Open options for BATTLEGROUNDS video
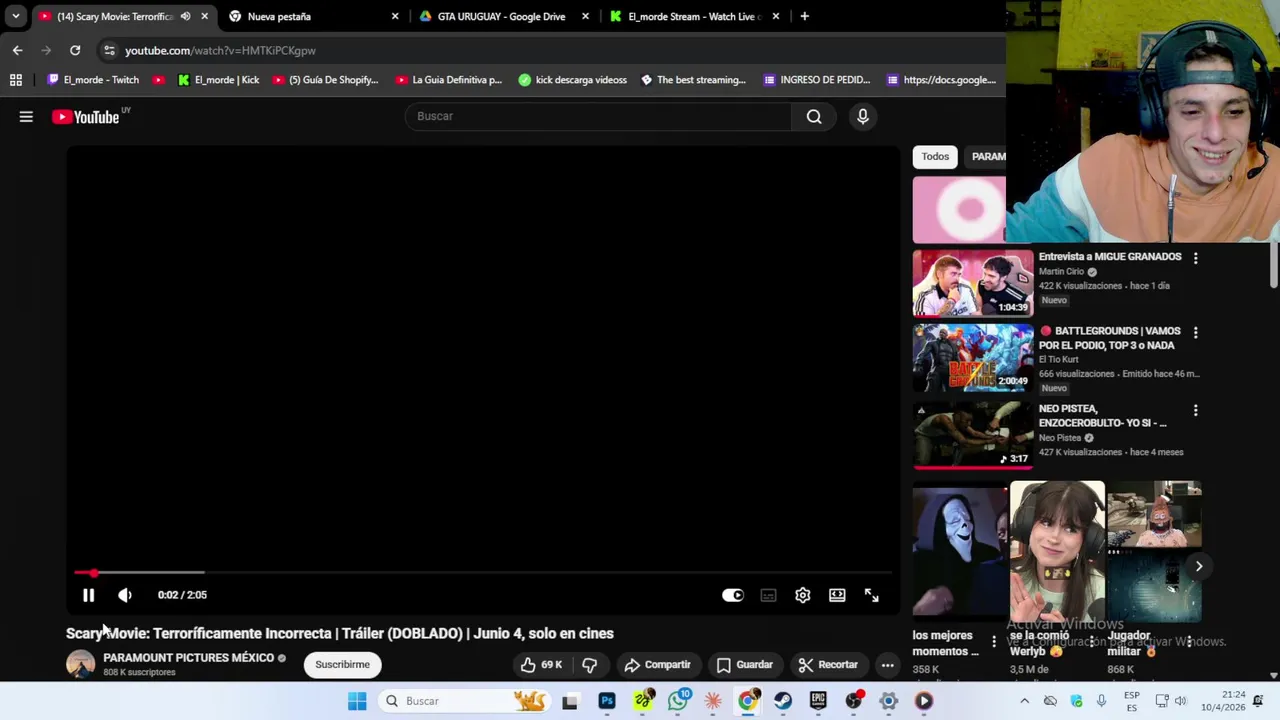 click(1195, 332)
